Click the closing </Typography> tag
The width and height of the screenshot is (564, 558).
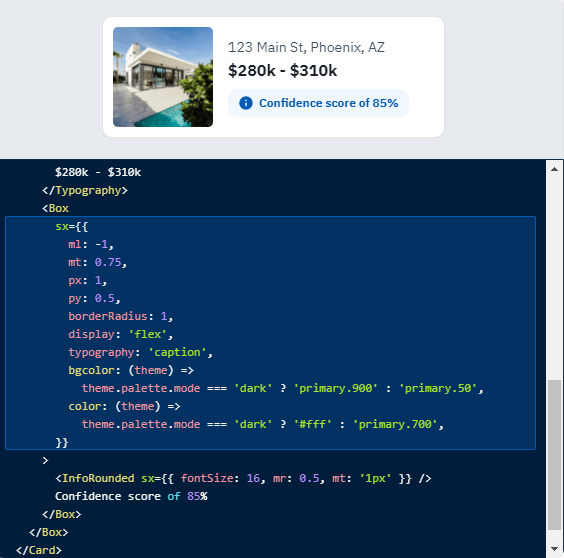pos(85,190)
